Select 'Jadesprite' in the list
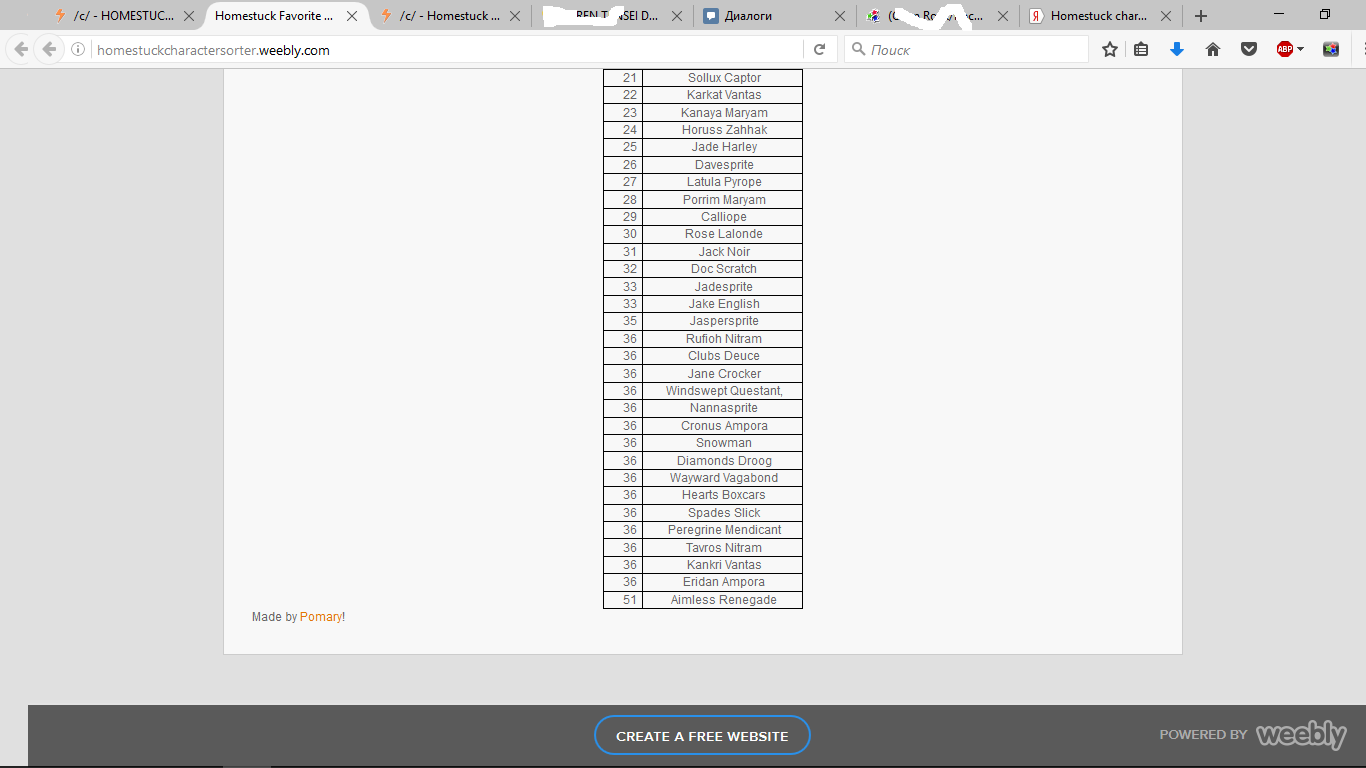1366x768 pixels. 724,287
